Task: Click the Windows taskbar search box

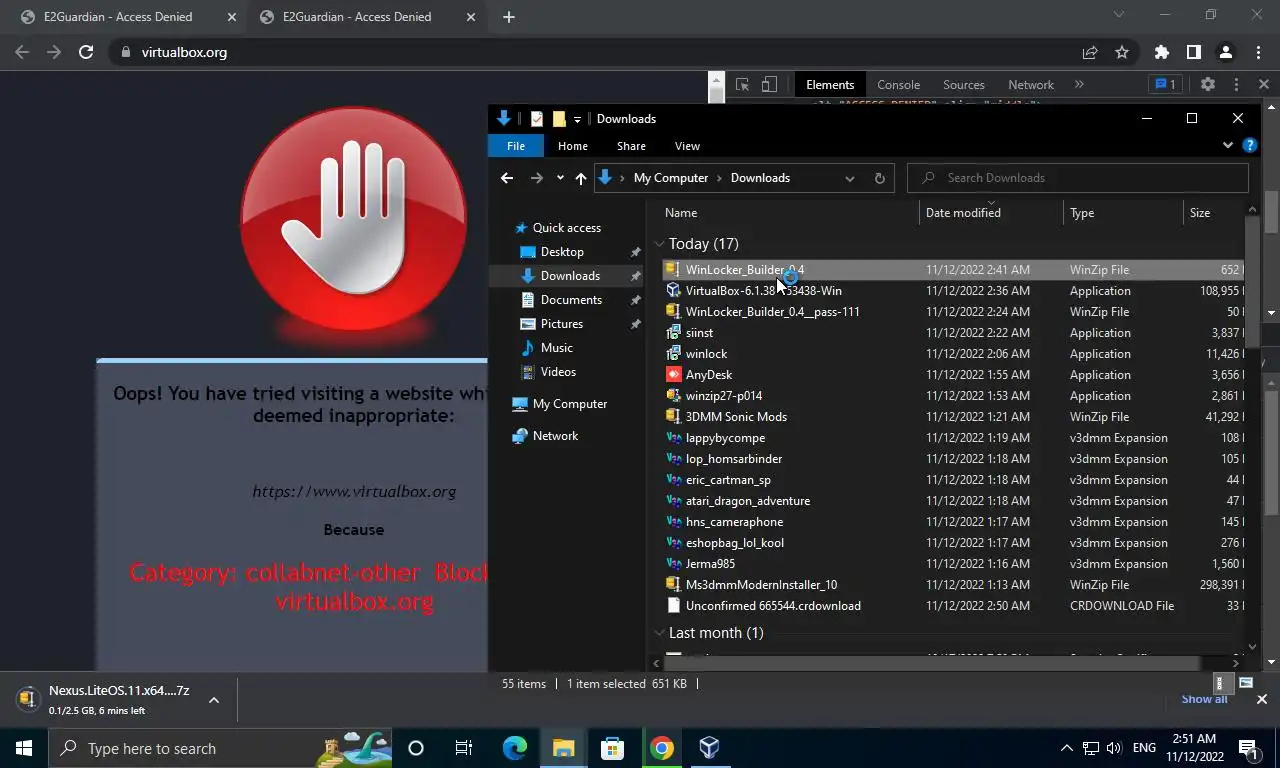Action: (x=219, y=748)
